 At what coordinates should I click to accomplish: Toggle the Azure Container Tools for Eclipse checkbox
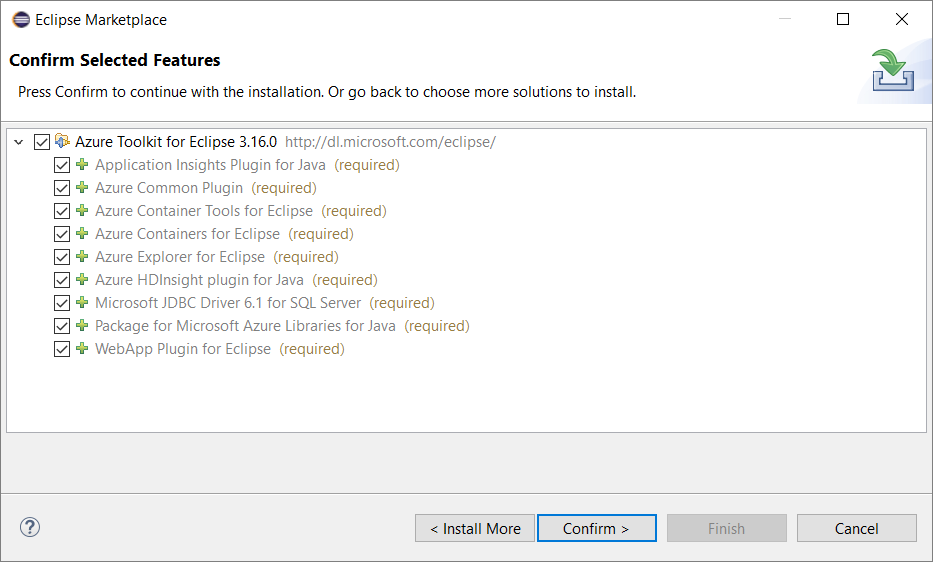(x=62, y=211)
